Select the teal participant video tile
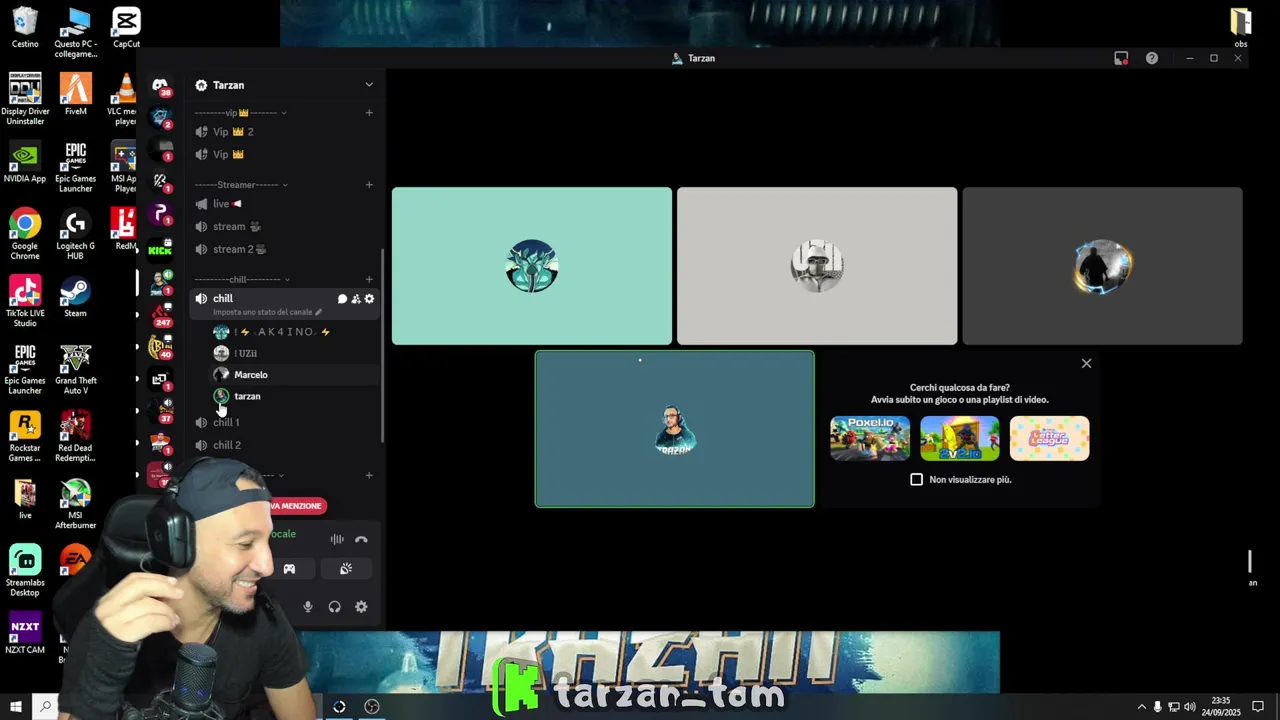Screen dimensions: 1280x720 (x=532, y=266)
